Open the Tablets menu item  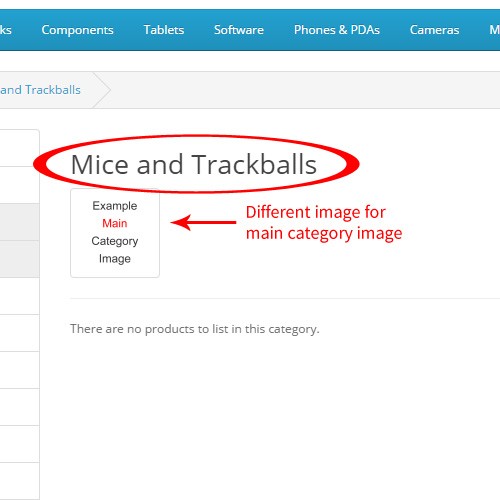164,30
